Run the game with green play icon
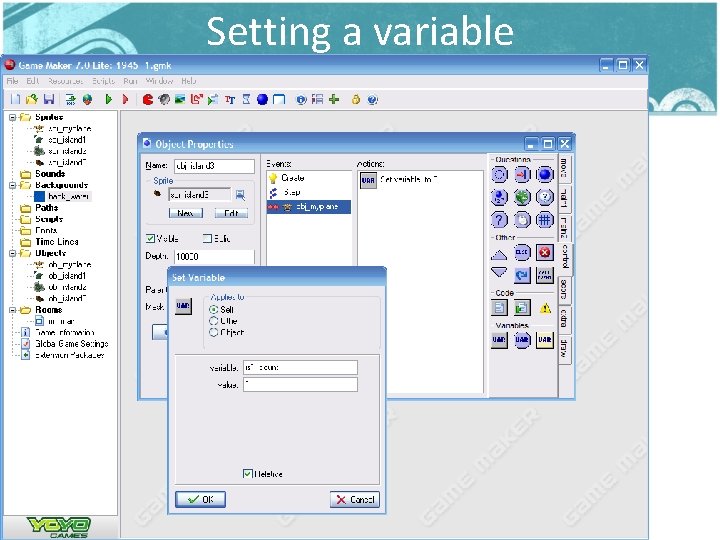This screenshot has width=720, height=540. click(108, 99)
